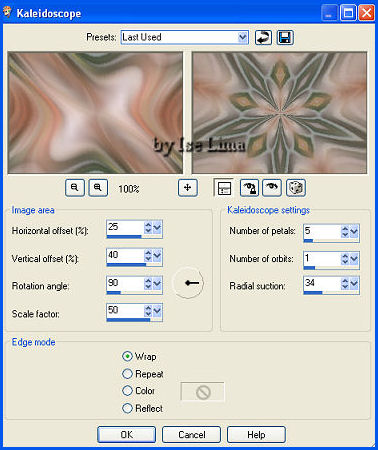Click the save preset floppy disk icon
This screenshot has height=450, width=378.
coord(285,37)
